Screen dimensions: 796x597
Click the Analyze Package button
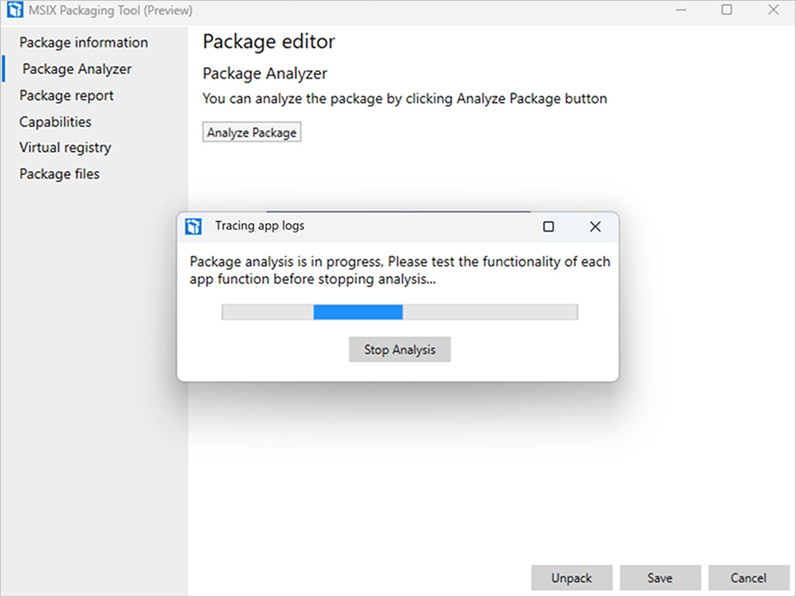pos(252,132)
